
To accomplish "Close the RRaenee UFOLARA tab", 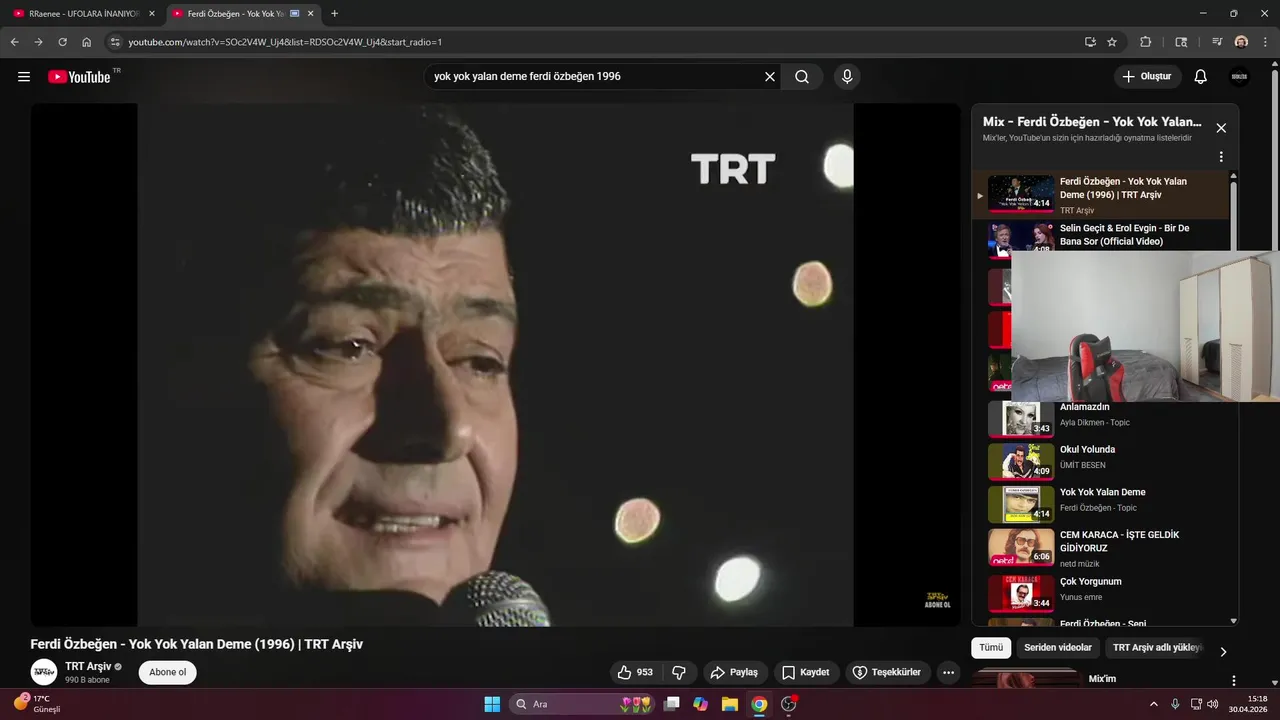I will (152, 13).
